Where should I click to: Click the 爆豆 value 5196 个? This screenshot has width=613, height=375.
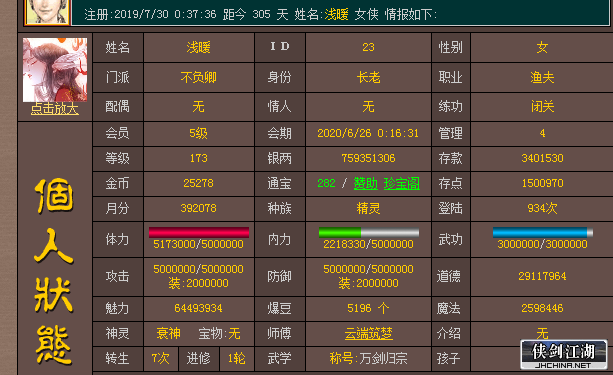[x=368, y=309]
